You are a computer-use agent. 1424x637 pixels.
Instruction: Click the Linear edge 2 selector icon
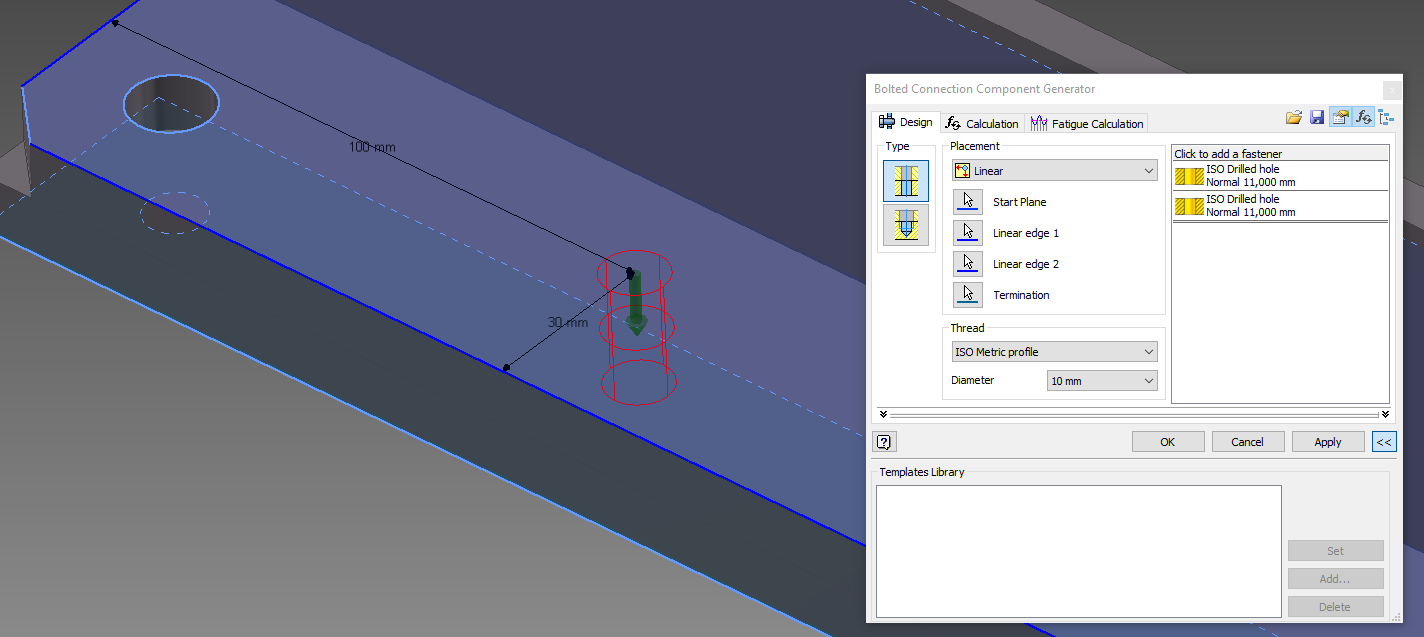pos(967,263)
